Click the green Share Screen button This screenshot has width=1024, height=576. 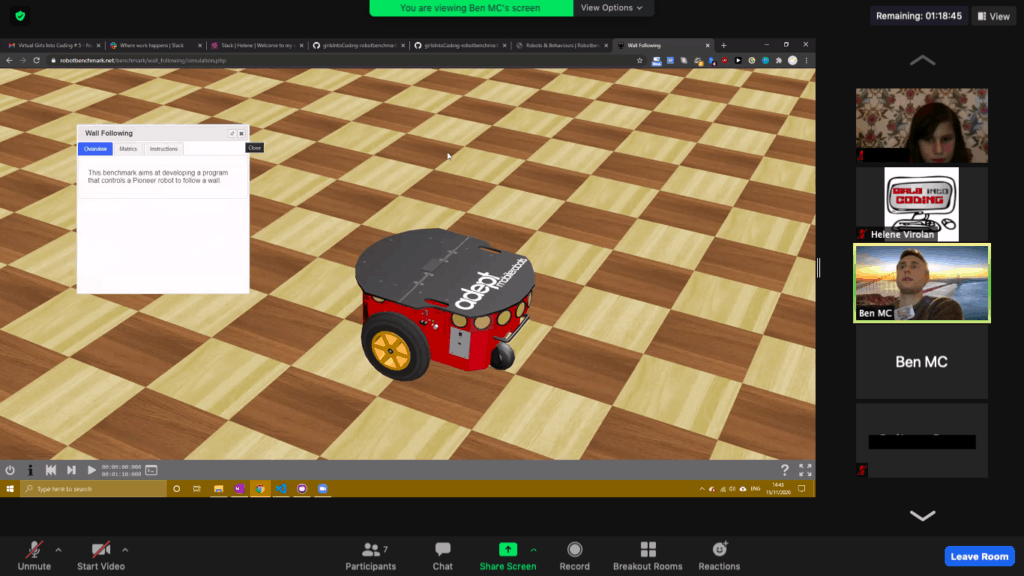[x=507, y=556]
